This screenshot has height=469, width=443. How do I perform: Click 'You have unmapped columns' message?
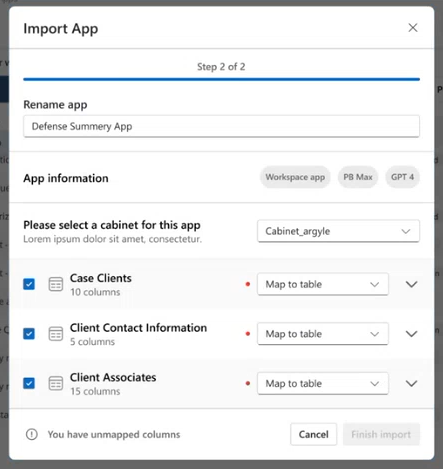point(114,434)
